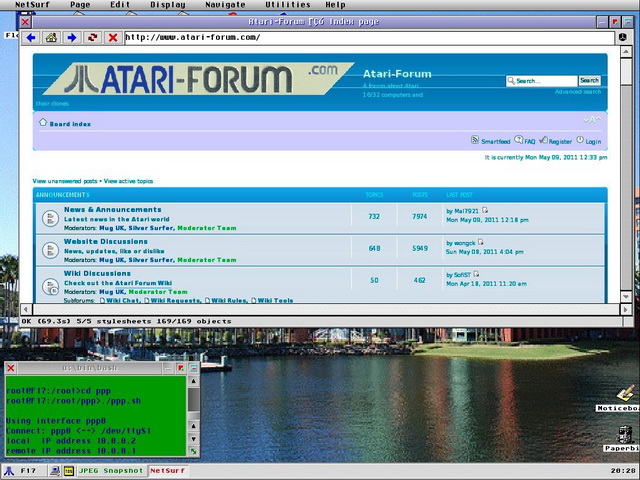Image resolution: width=640 pixels, height=480 pixels.
Task: Click the Search button on forum
Action: [589, 80]
